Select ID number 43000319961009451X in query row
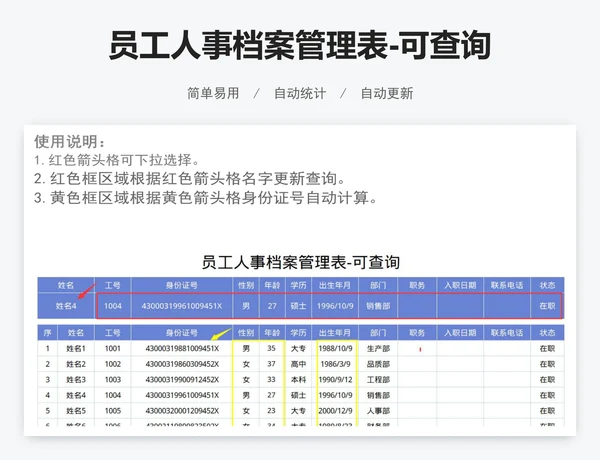Image resolution: width=600 pixels, height=460 pixels. tap(182, 306)
